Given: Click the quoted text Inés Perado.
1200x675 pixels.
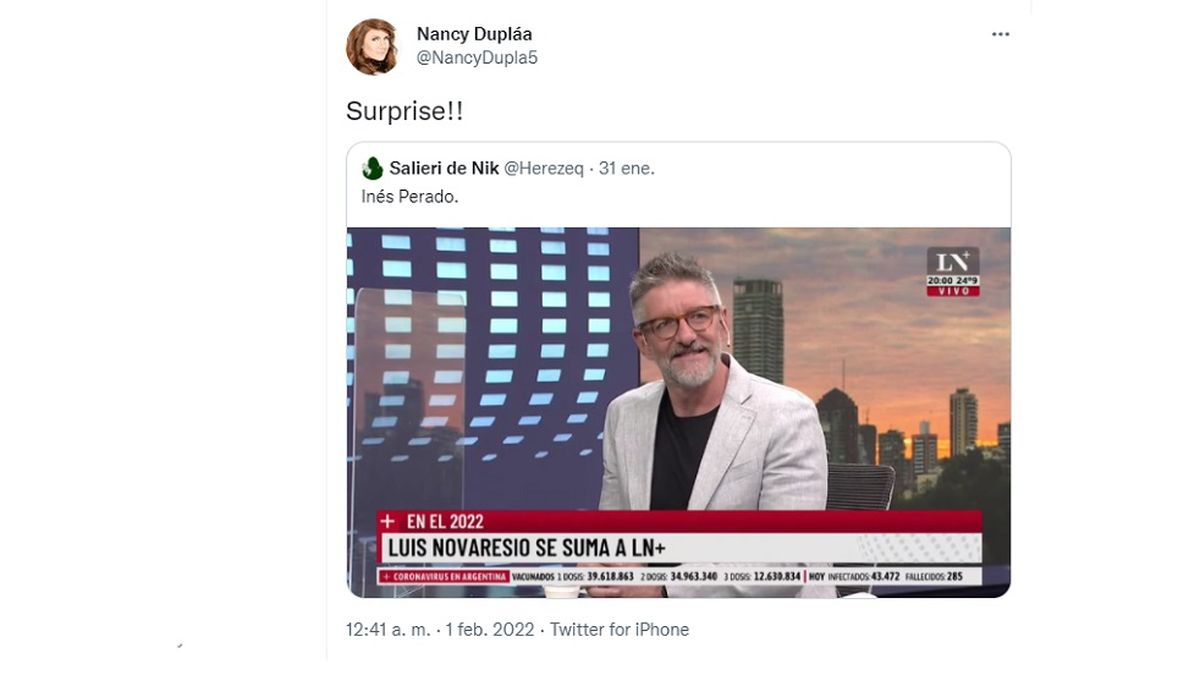Looking at the screenshot, I should click(x=410, y=197).
